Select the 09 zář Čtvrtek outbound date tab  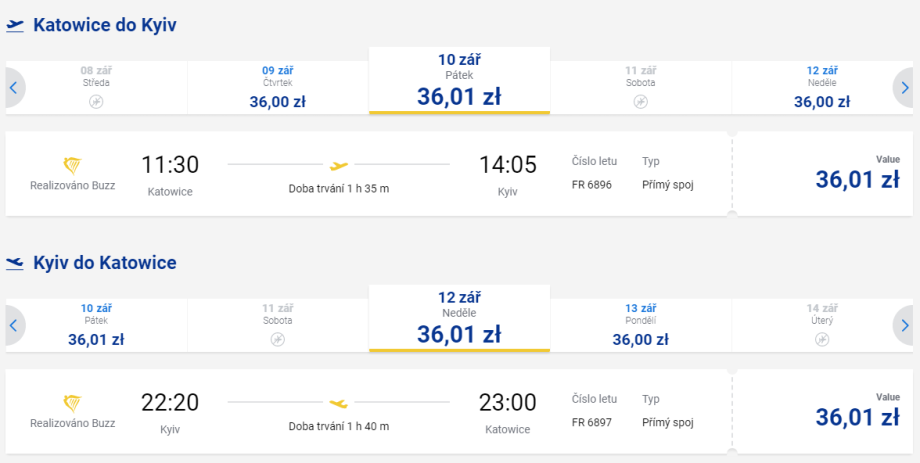(277, 88)
